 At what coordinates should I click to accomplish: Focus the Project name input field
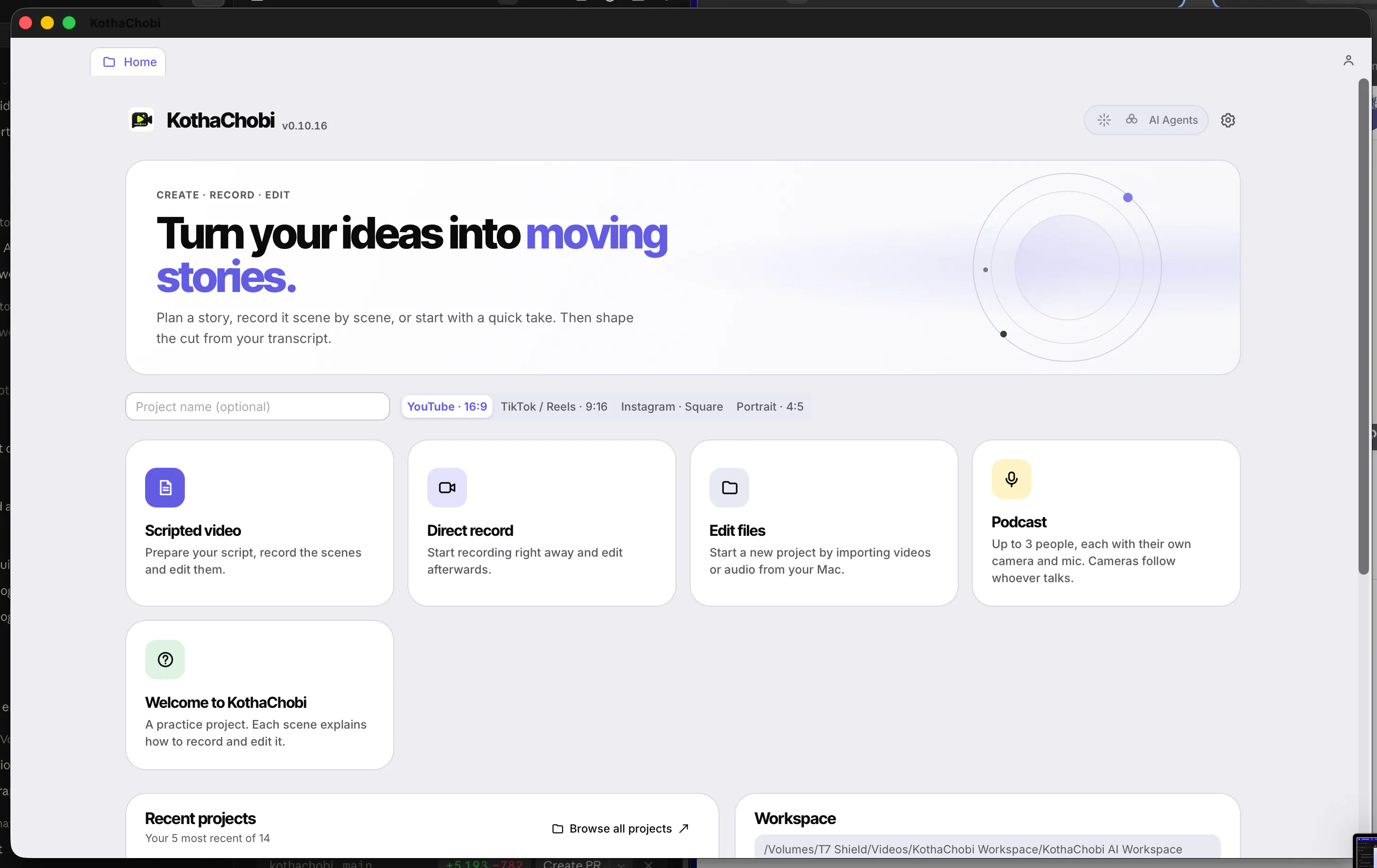pos(257,406)
